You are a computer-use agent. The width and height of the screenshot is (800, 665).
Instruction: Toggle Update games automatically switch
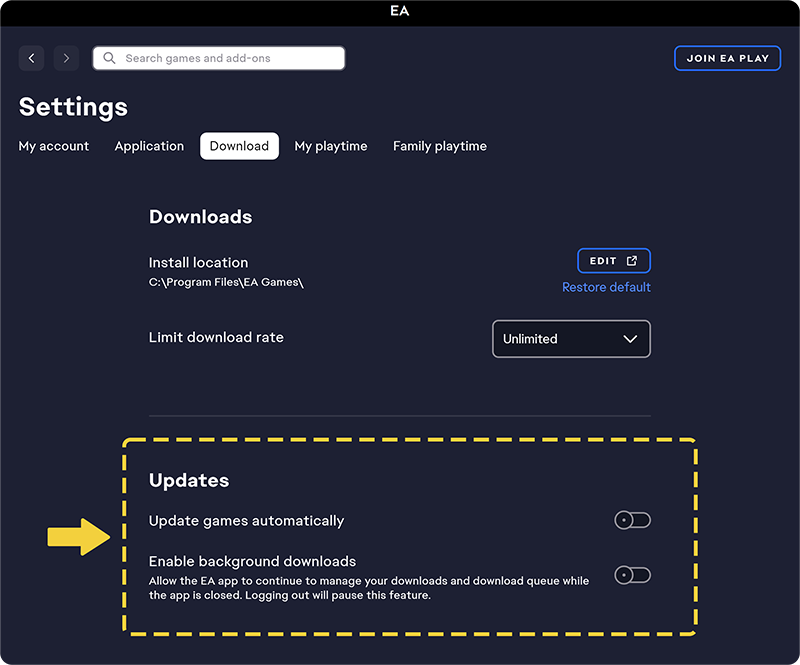[x=633, y=521]
